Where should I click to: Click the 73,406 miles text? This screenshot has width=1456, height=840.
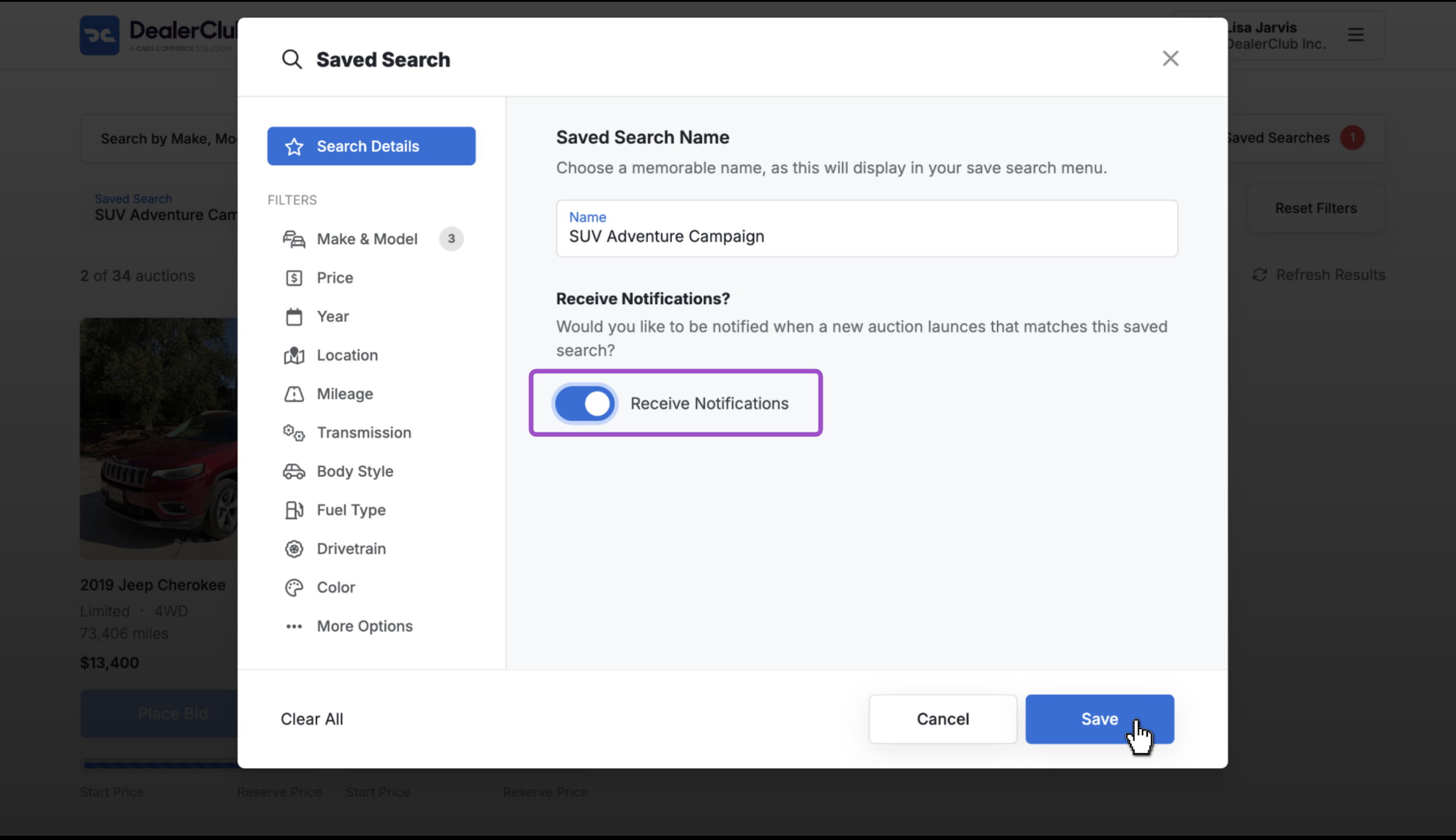click(x=124, y=634)
